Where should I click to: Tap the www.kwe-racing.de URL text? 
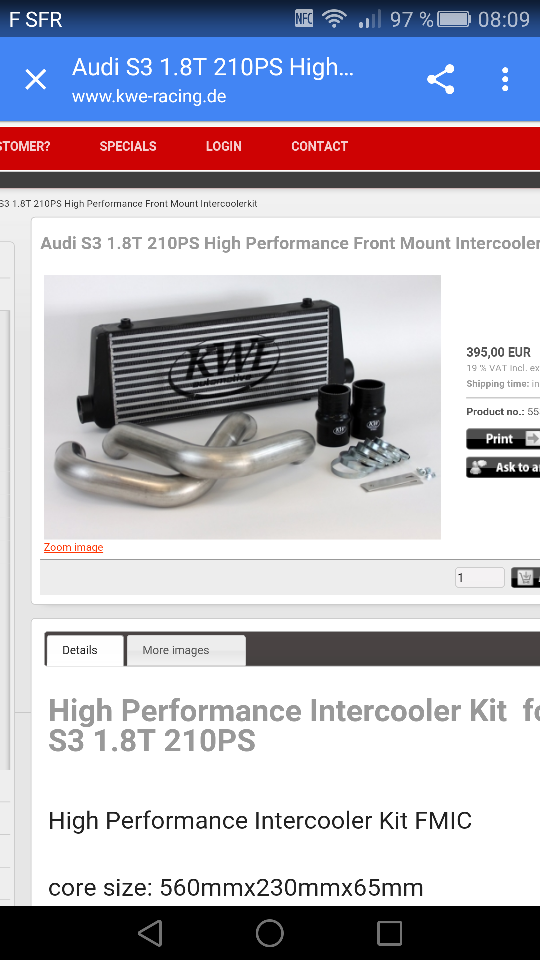(x=149, y=97)
